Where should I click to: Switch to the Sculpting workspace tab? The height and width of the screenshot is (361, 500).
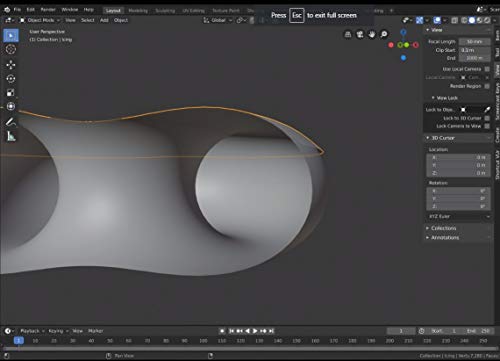[165, 11]
